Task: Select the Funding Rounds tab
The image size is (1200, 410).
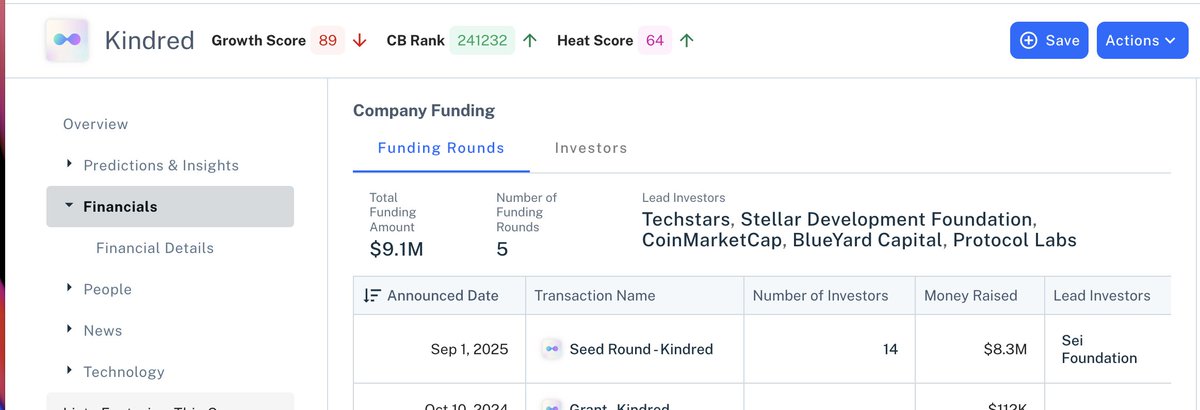Action: click(440, 148)
